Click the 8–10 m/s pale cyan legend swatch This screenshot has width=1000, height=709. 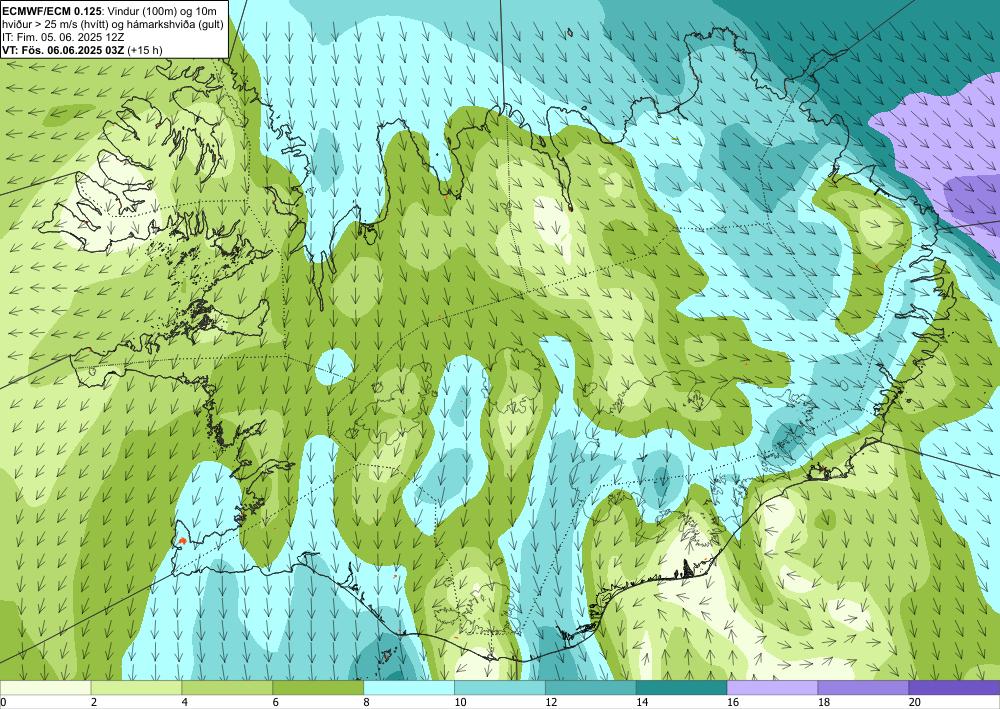[409, 688]
